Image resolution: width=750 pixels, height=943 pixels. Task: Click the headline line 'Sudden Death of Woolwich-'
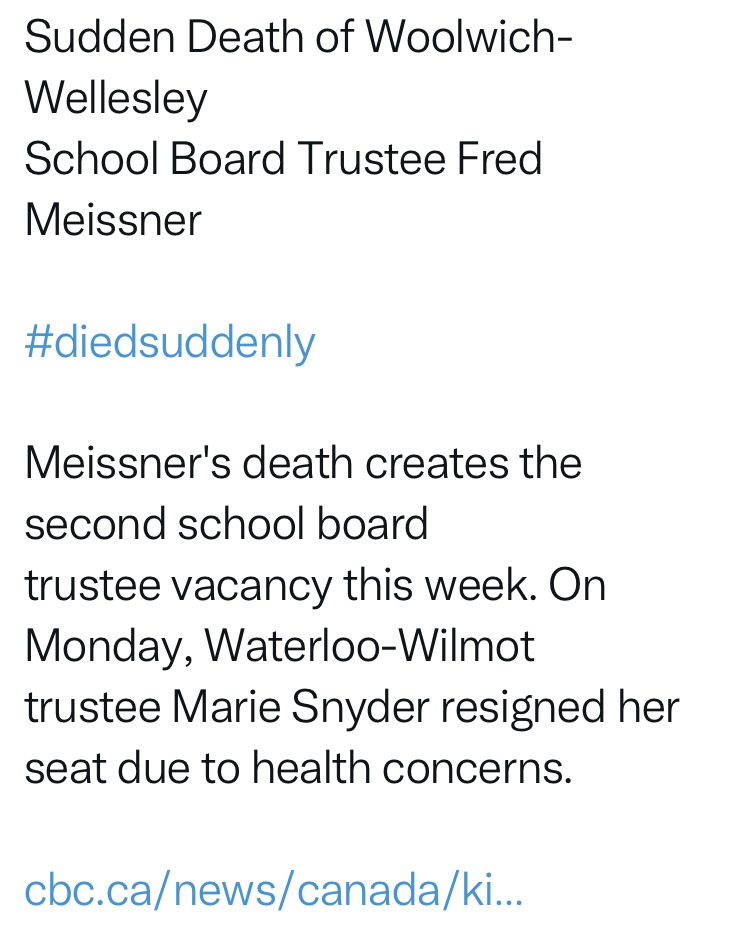point(298,38)
